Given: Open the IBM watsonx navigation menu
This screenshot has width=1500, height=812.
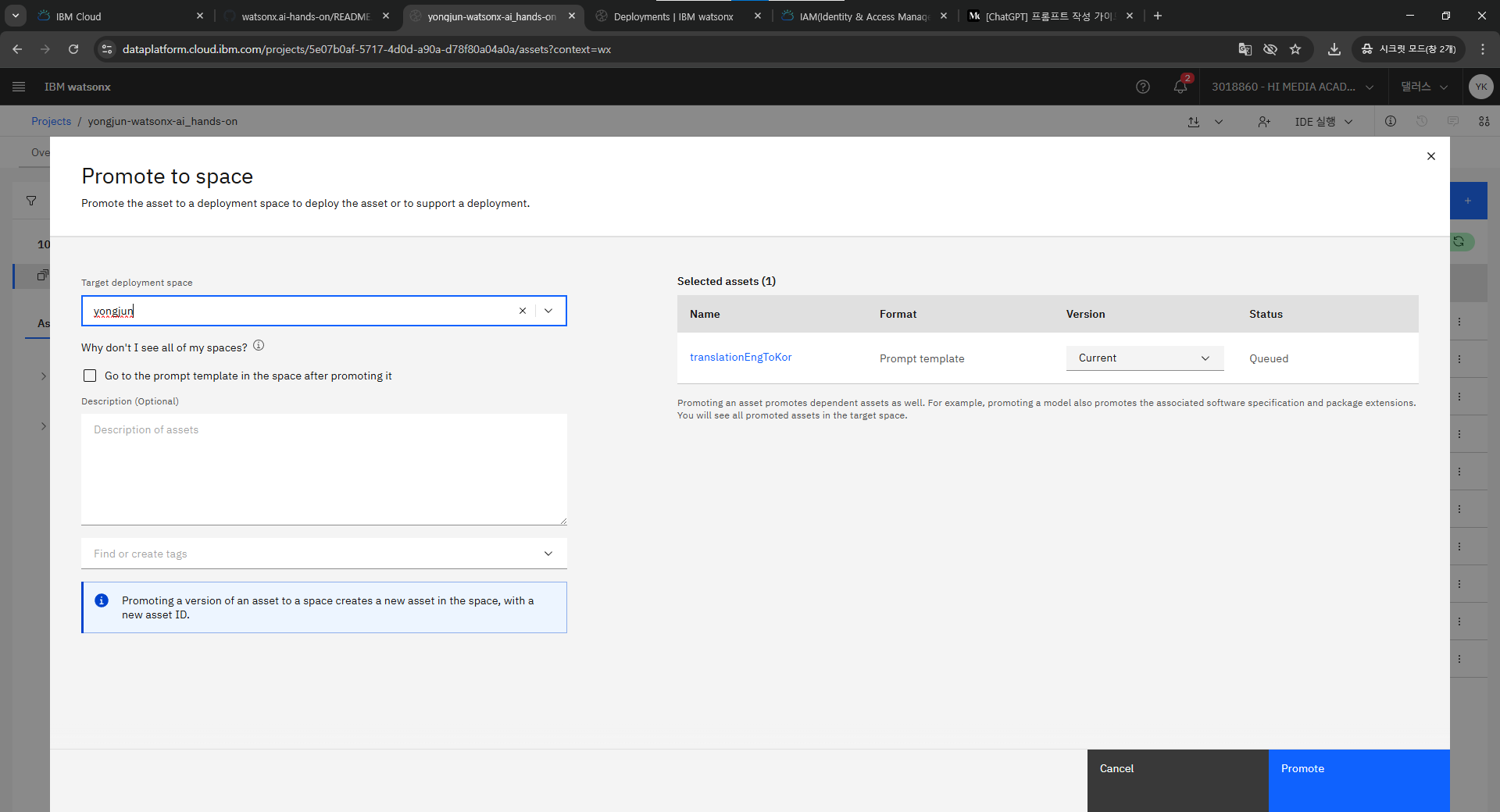Looking at the screenshot, I should pyautogui.click(x=19, y=87).
